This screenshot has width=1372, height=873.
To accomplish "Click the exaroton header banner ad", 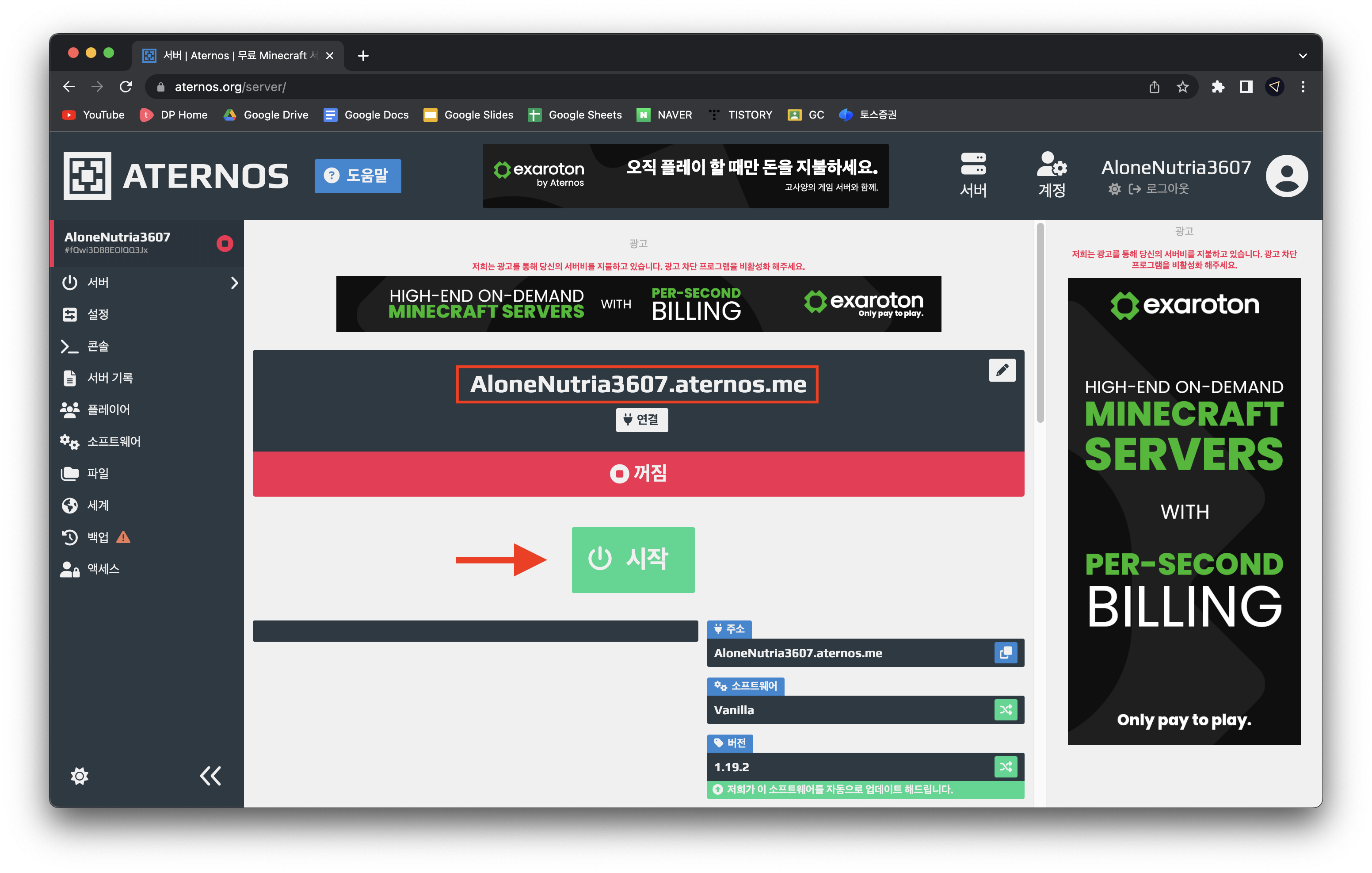I will (x=686, y=176).
